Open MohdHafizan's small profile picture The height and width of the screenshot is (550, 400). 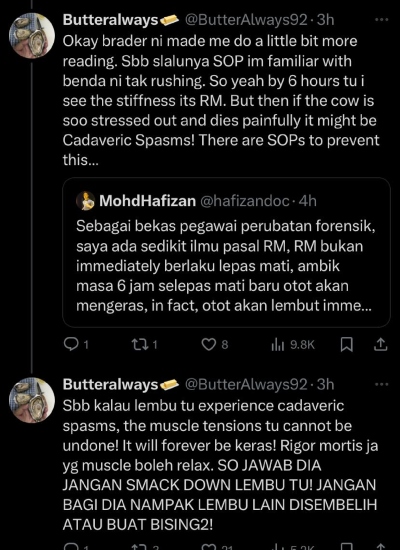85,201
